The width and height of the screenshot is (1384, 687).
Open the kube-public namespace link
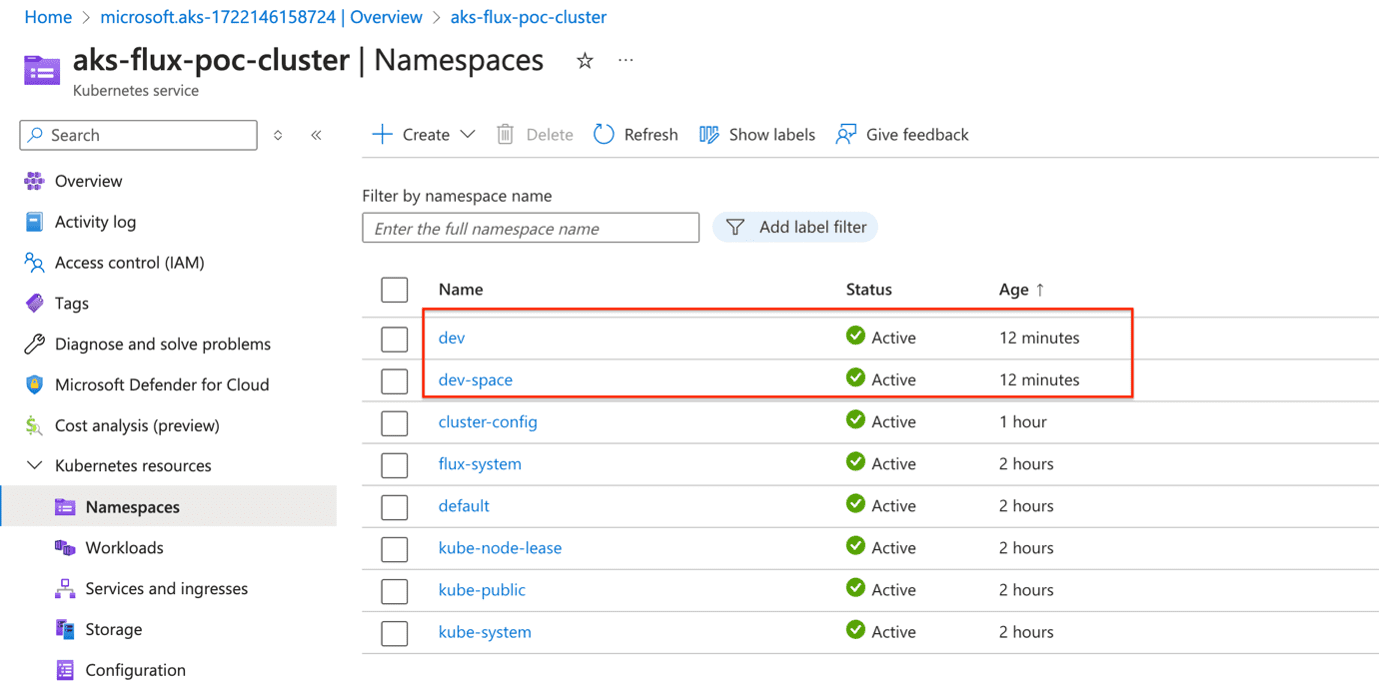click(482, 590)
